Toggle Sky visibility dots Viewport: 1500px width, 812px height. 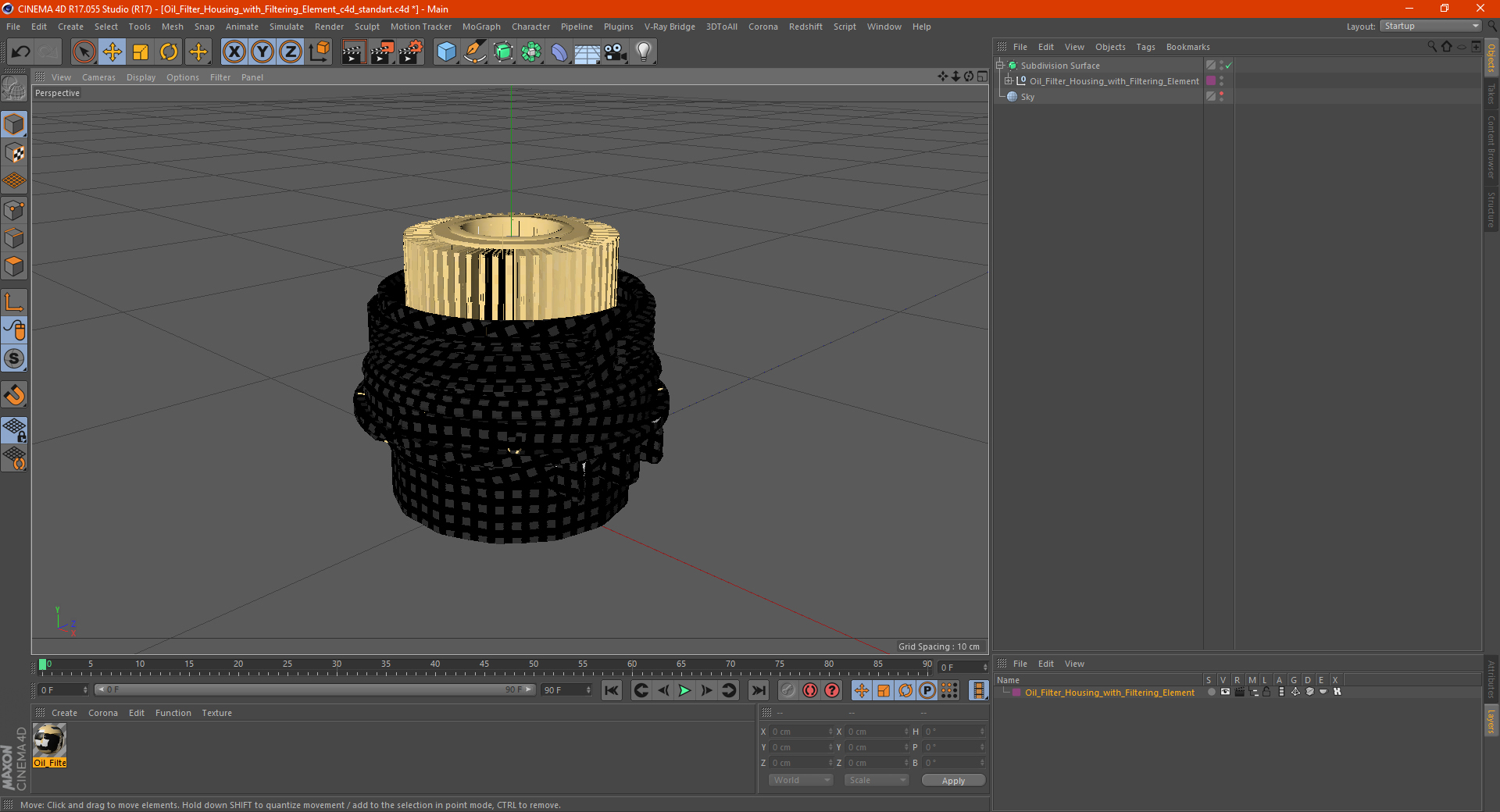pyautogui.click(x=1221, y=97)
